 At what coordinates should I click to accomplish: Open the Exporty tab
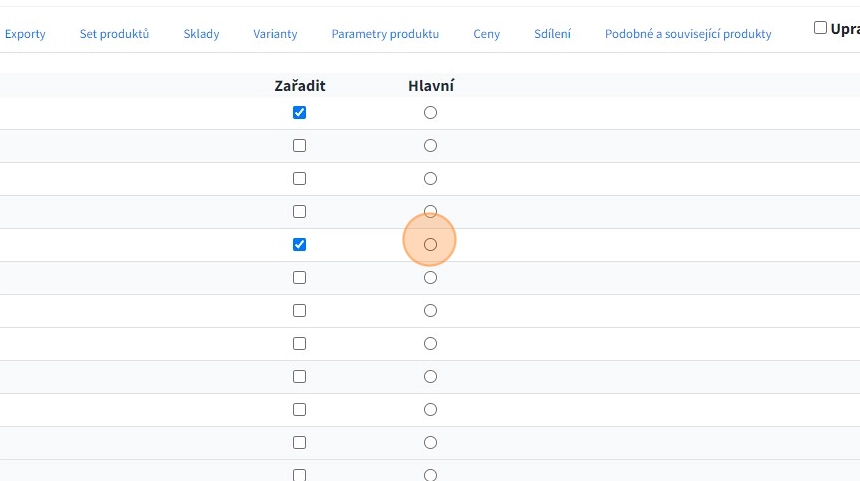[25, 34]
